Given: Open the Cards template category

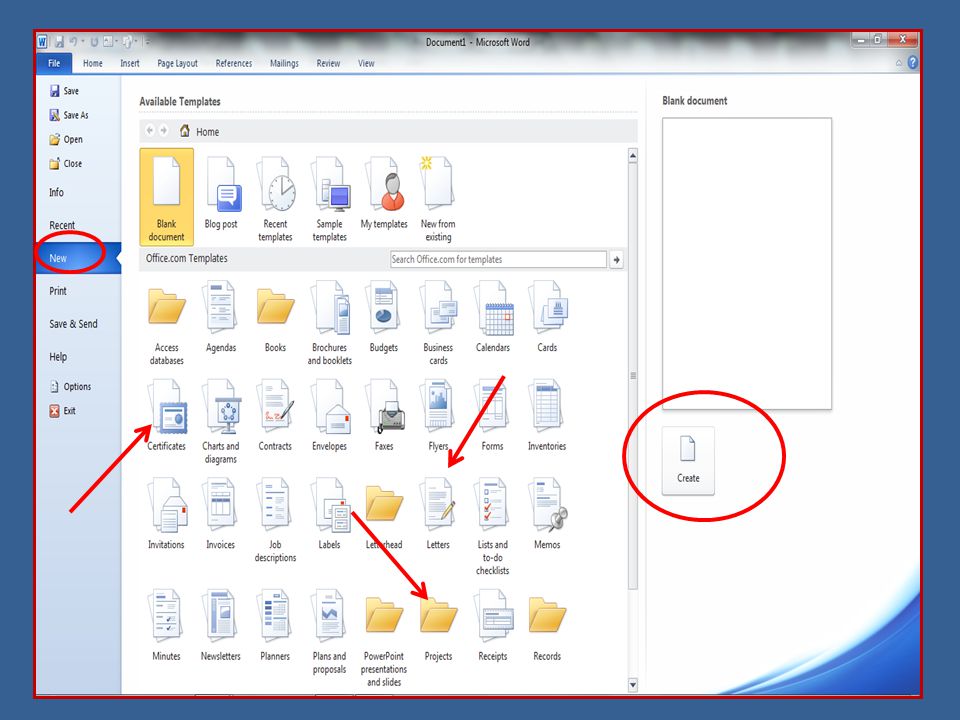Looking at the screenshot, I should [x=547, y=317].
